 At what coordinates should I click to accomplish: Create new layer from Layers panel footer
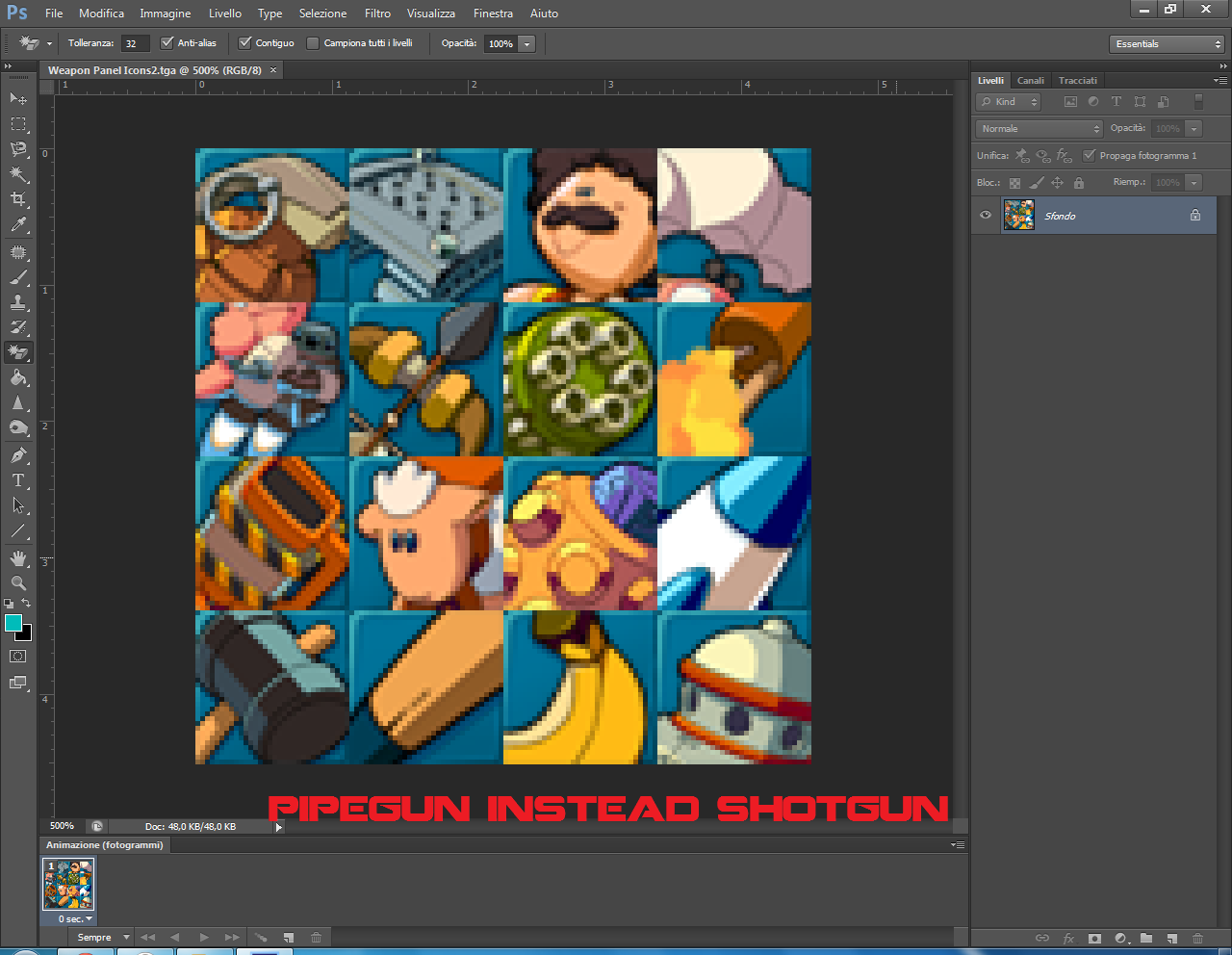[1171, 938]
